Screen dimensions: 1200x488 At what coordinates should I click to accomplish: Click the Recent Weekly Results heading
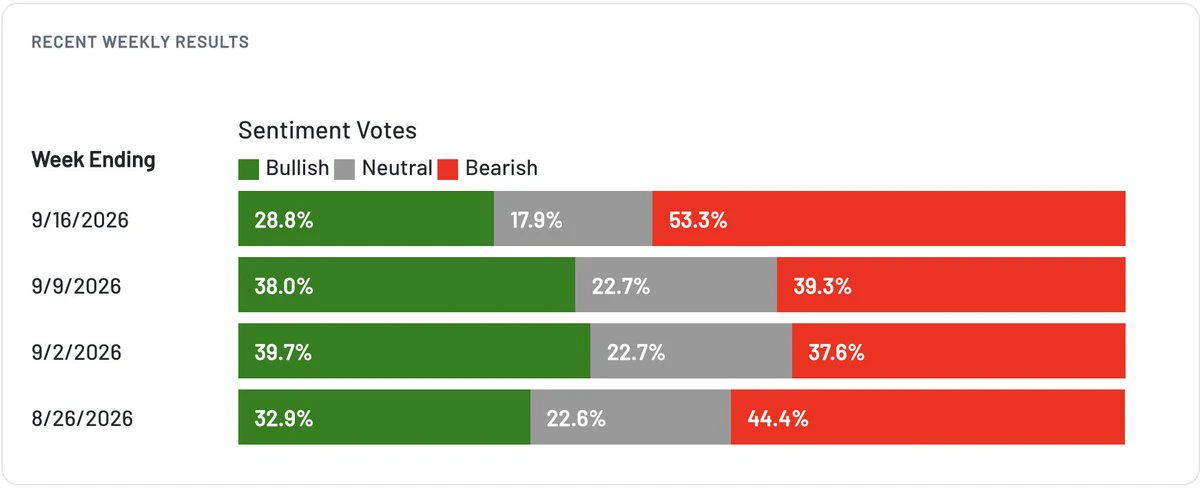coord(141,43)
